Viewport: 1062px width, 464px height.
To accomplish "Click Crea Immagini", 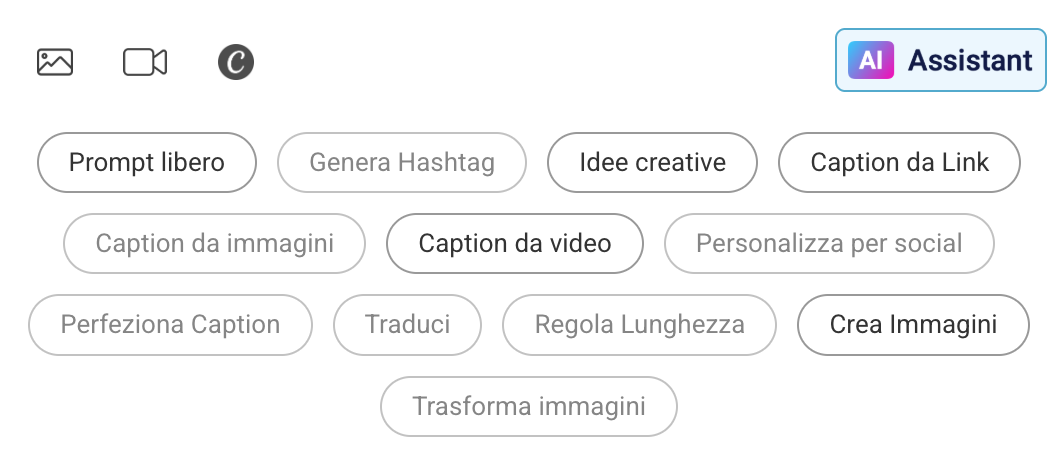I will pos(913,324).
